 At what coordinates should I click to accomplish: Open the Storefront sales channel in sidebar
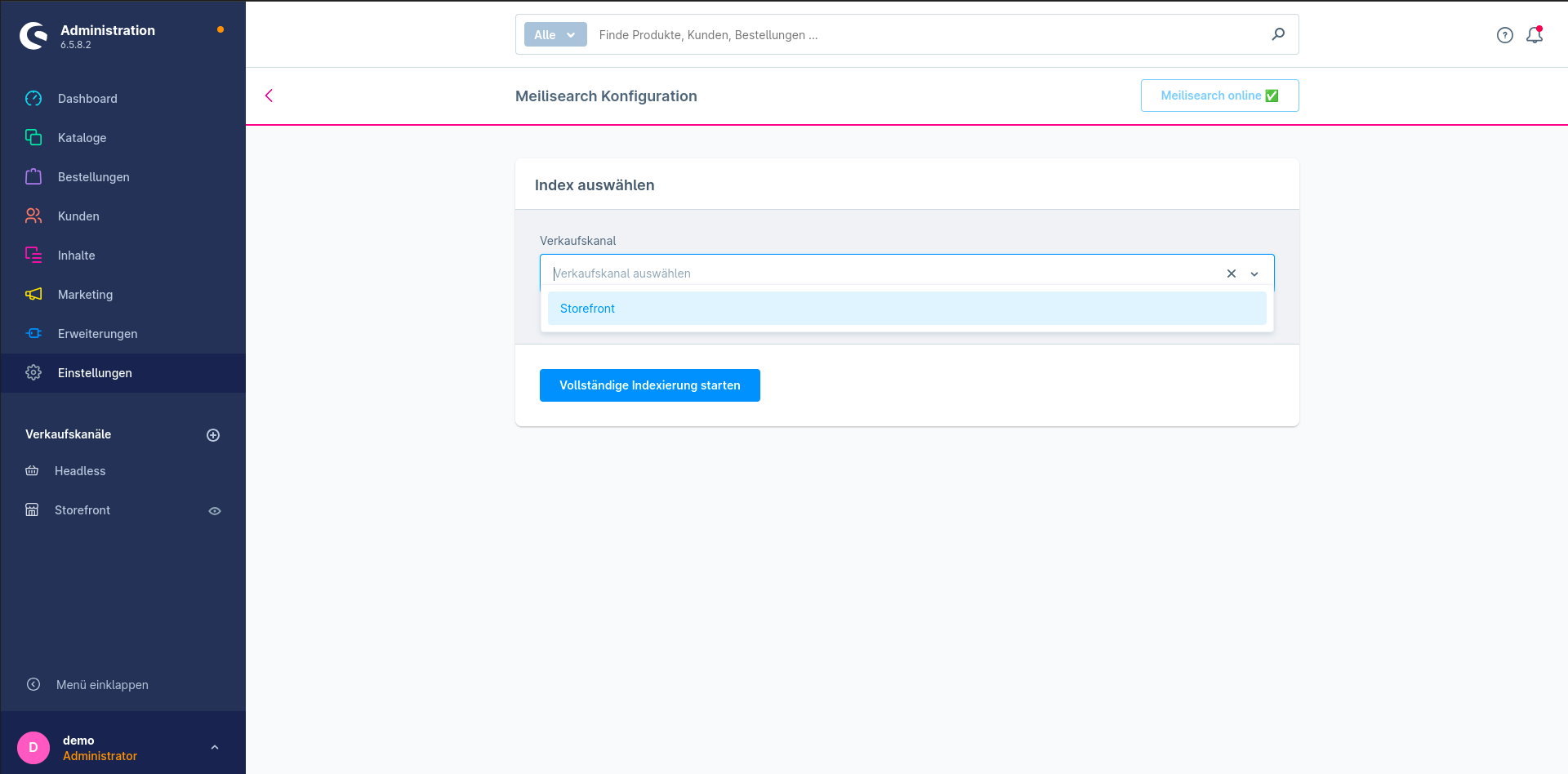click(82, 510)
